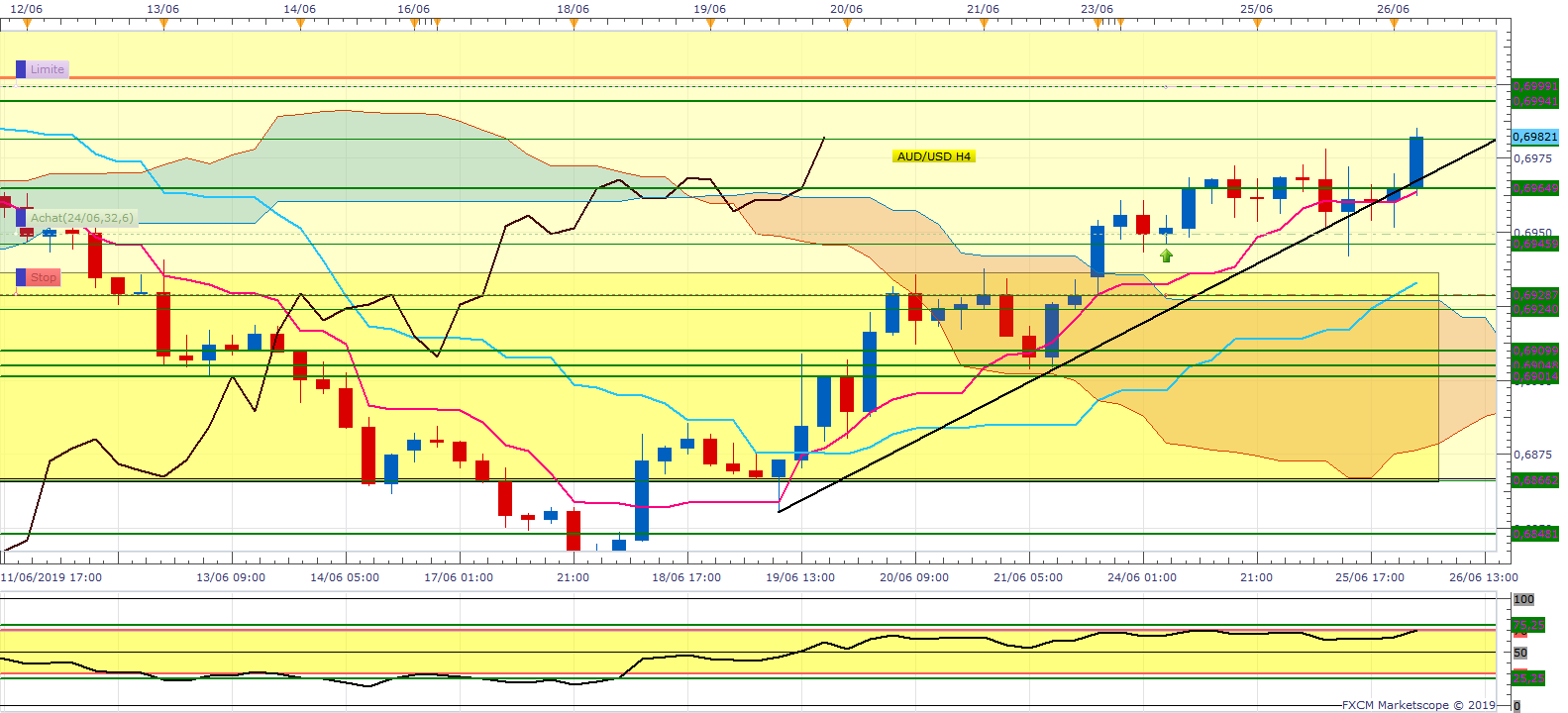Click the blue square beside Achat

tap(21, 218)
